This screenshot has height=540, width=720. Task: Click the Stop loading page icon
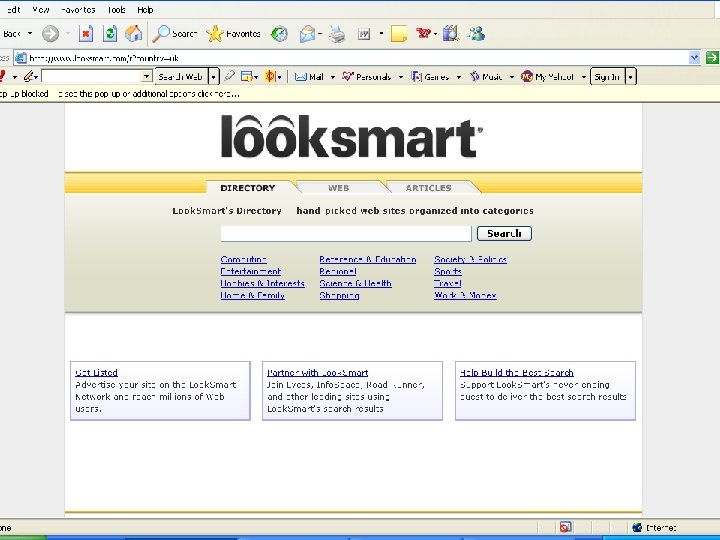[86, 34]
